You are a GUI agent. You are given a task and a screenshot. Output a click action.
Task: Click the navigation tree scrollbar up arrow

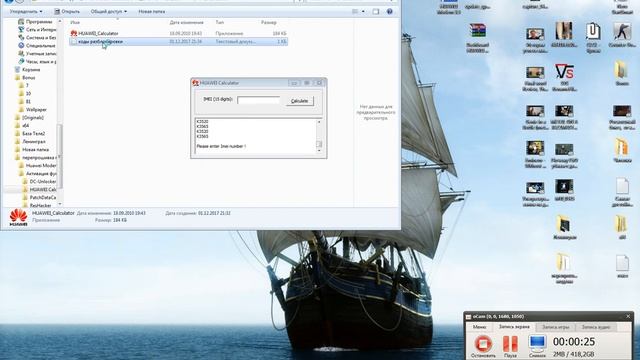click(x=60, y=21)
